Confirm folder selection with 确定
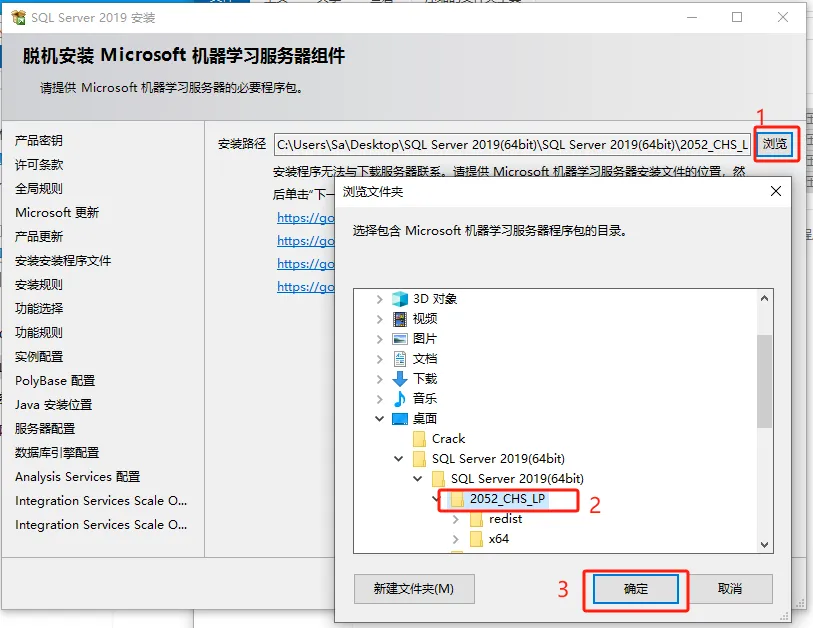The image size is (813, 628). (636, 589)
